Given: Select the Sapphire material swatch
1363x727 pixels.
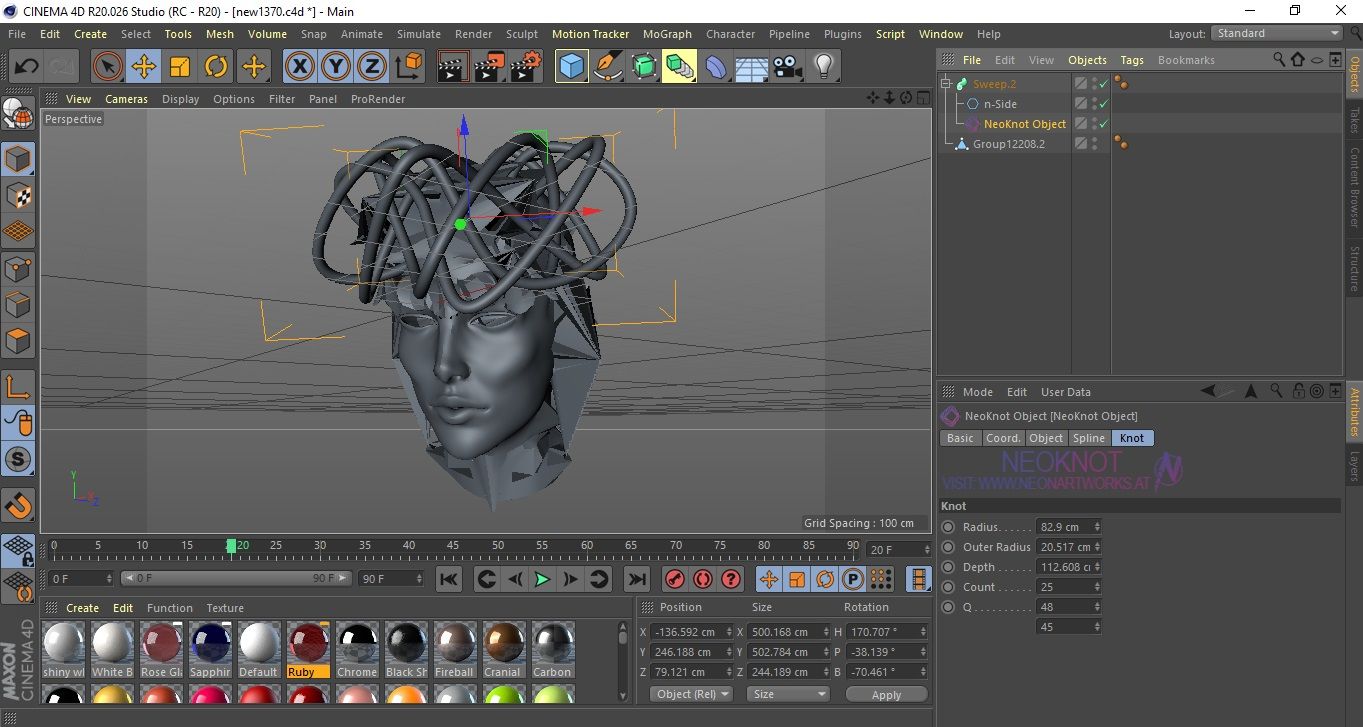Looking at the screenshot, I should pyautogui.click(x=210, y=649).
